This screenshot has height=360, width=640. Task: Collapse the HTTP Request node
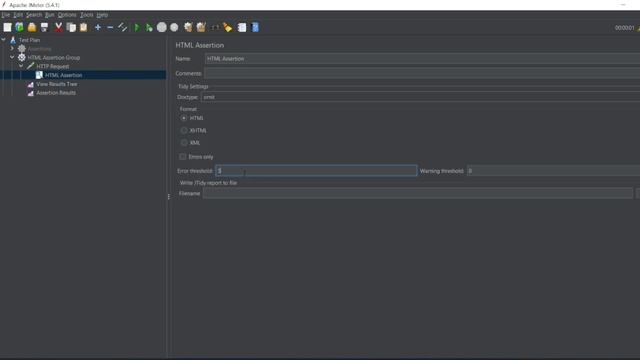pos(21,66)
